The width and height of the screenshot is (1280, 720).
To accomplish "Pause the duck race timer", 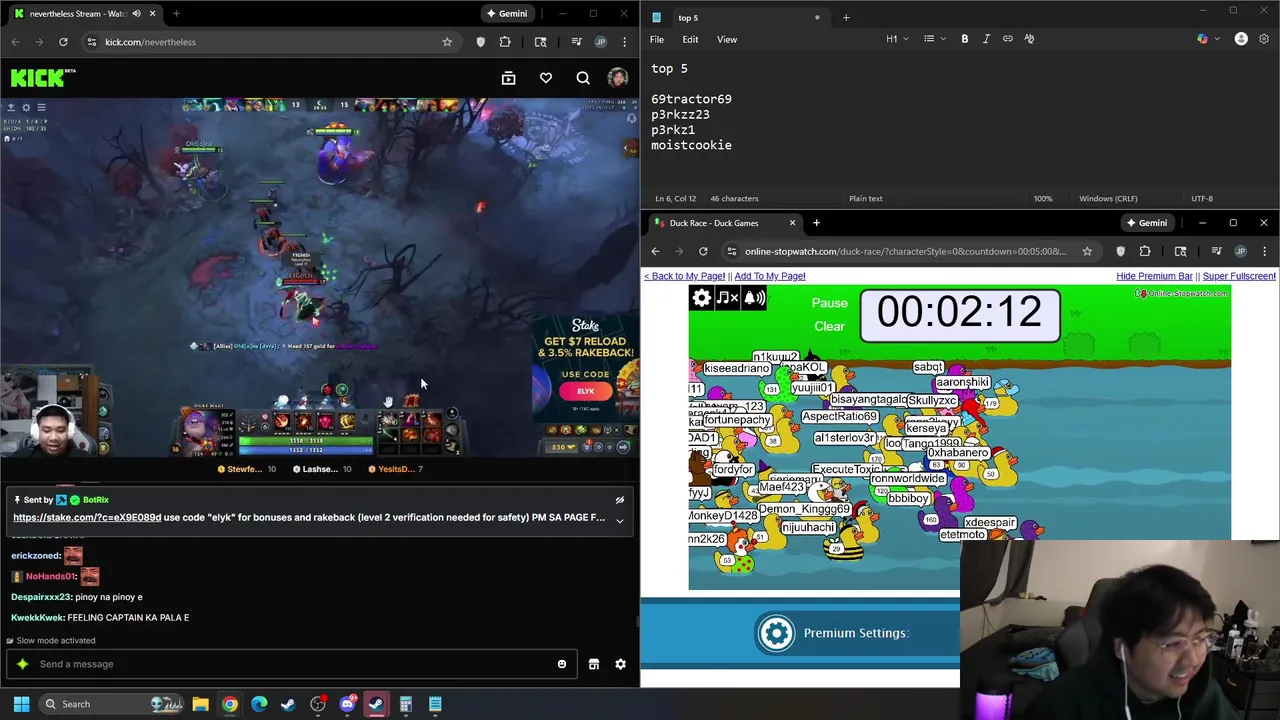I will click(829, 303).
